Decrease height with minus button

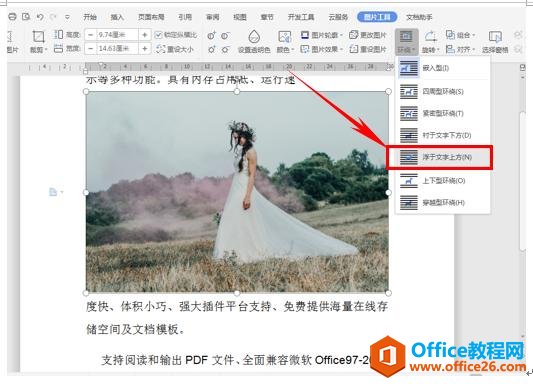[90, 35]
